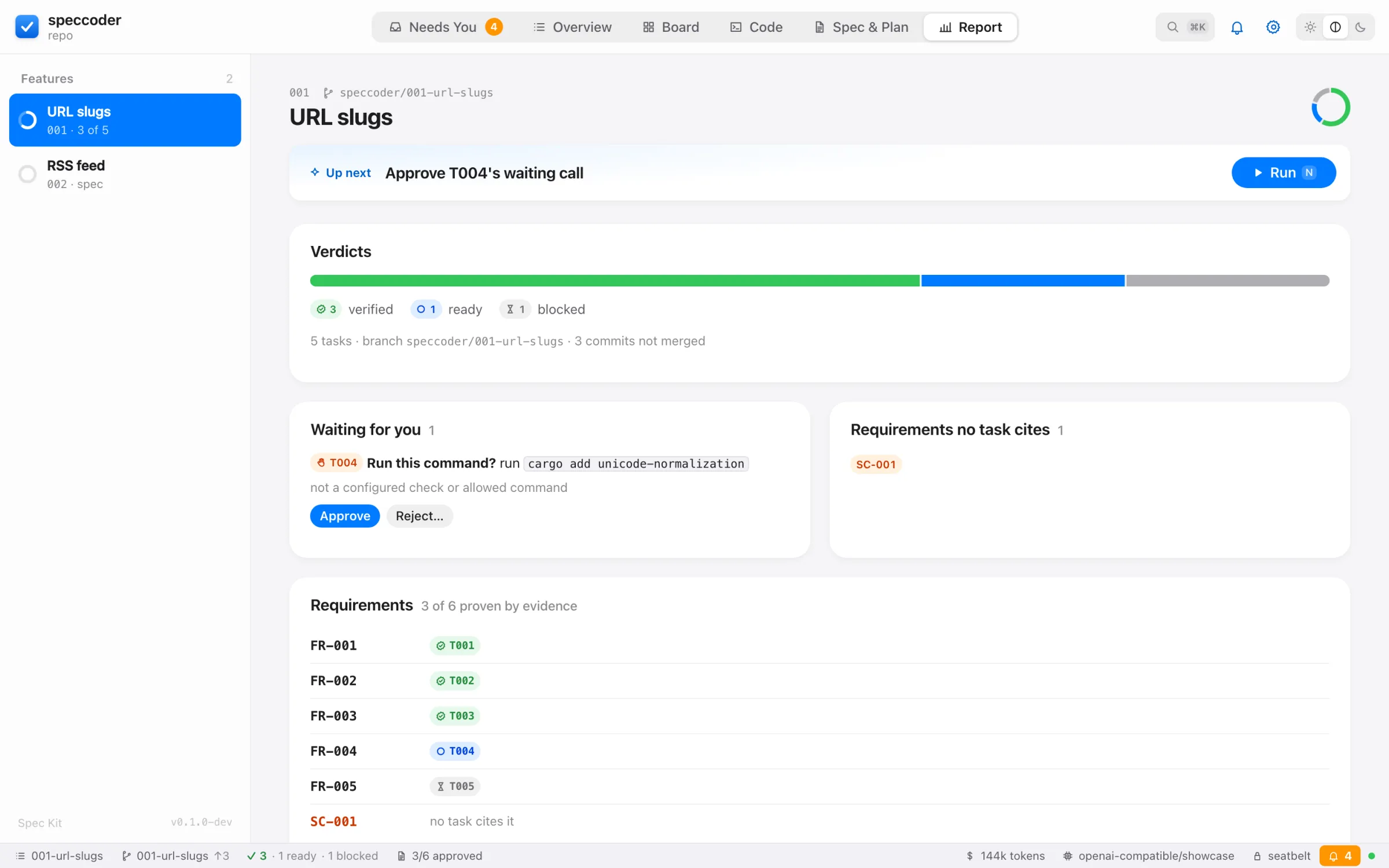Click the red SC-001 requirement row label
The image size is (1389, 868).
click(x=333, y=821)
